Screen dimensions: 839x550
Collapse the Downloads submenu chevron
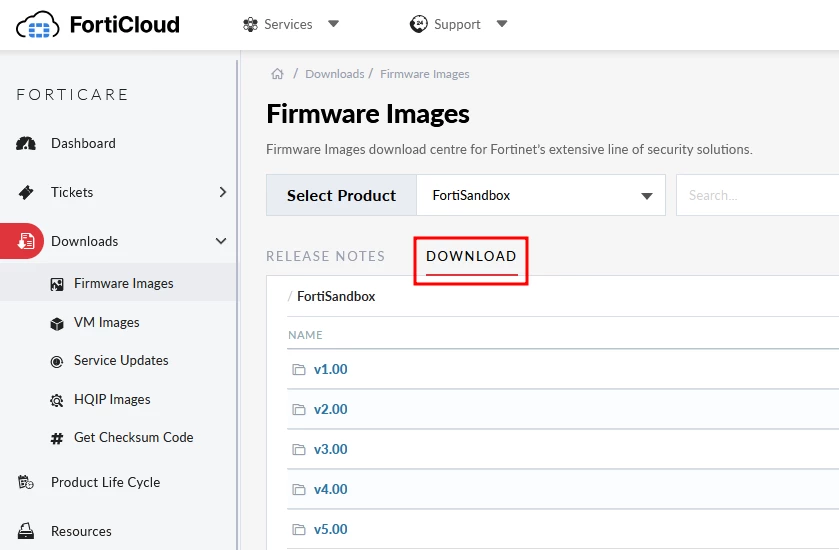point(221,241)
